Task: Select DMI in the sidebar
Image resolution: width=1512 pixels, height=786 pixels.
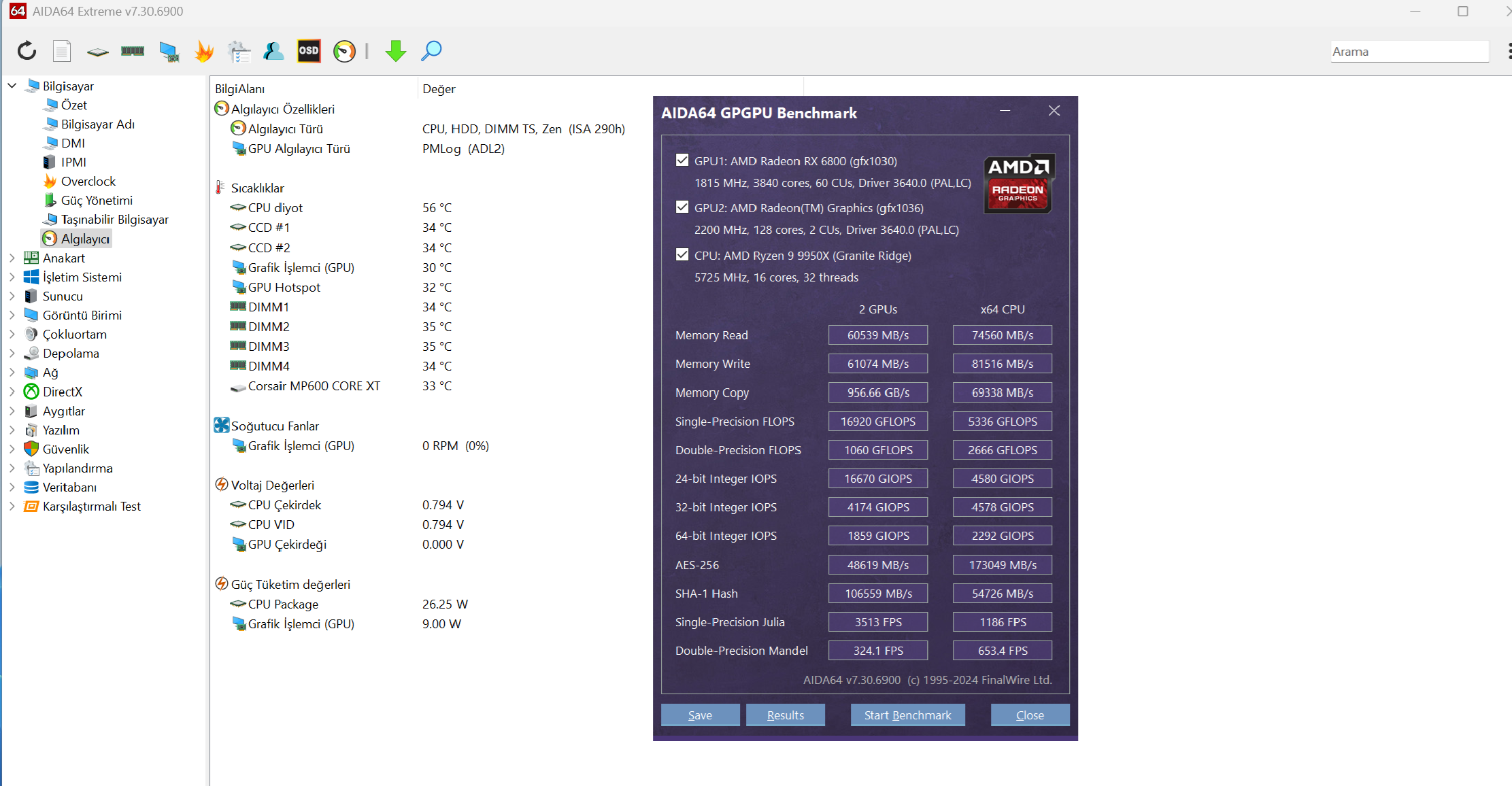Action: click(x=73, y=143)
